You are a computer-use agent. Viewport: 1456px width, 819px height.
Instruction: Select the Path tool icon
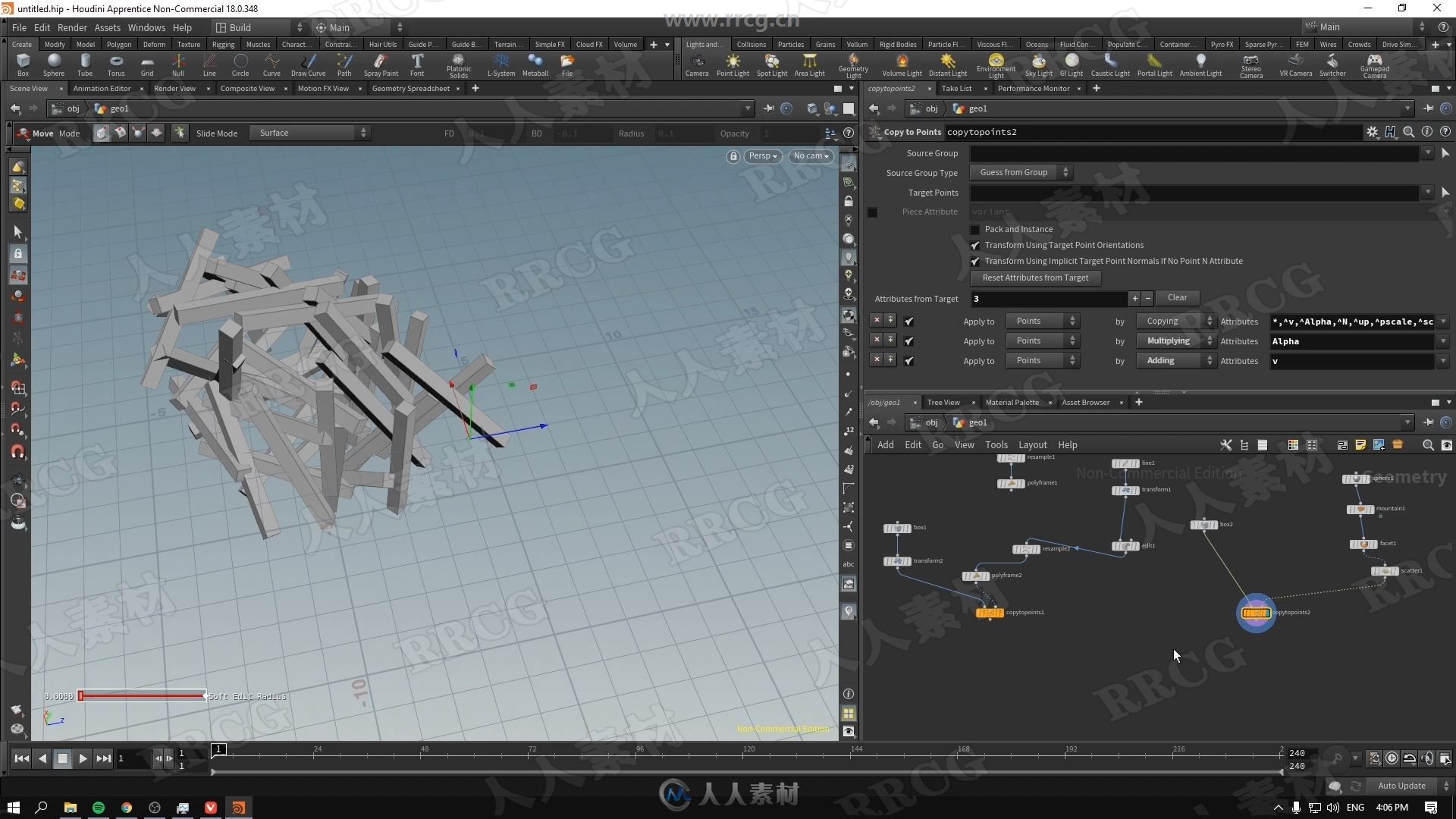[x=343, y=65]
